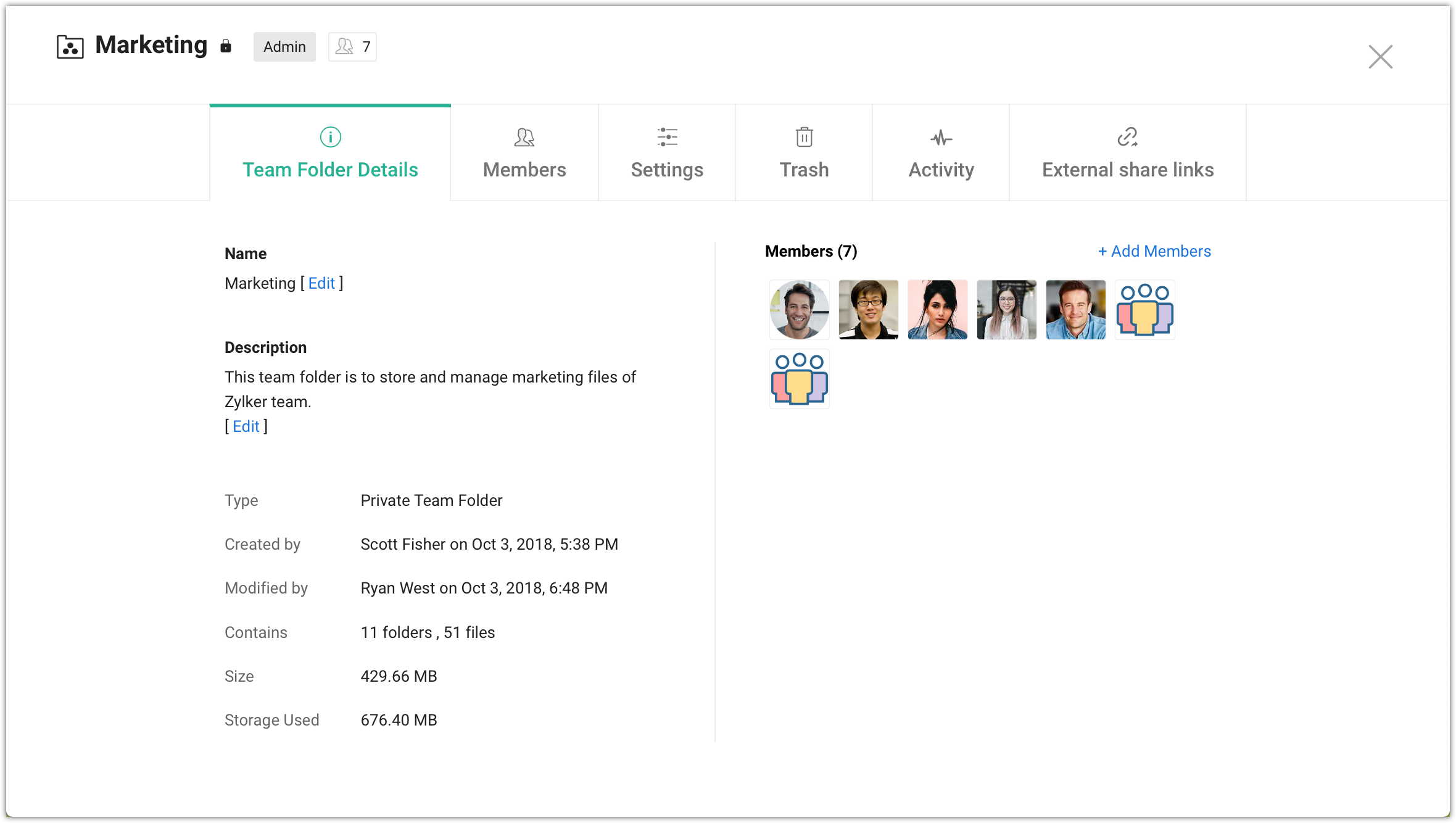Click the + Add Members link
This screenshot has width=1456, height=823.
pyautogui.click(x=1154, y=251)
